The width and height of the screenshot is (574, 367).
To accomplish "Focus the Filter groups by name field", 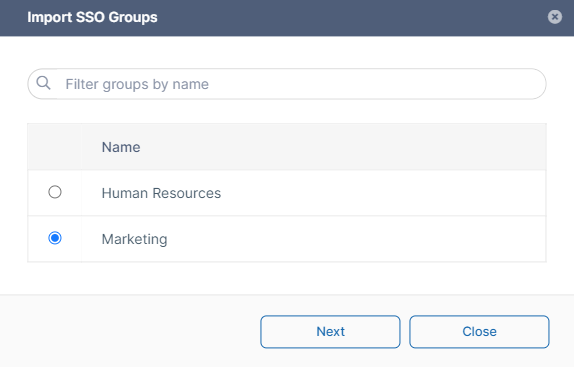I will (287, 84).
